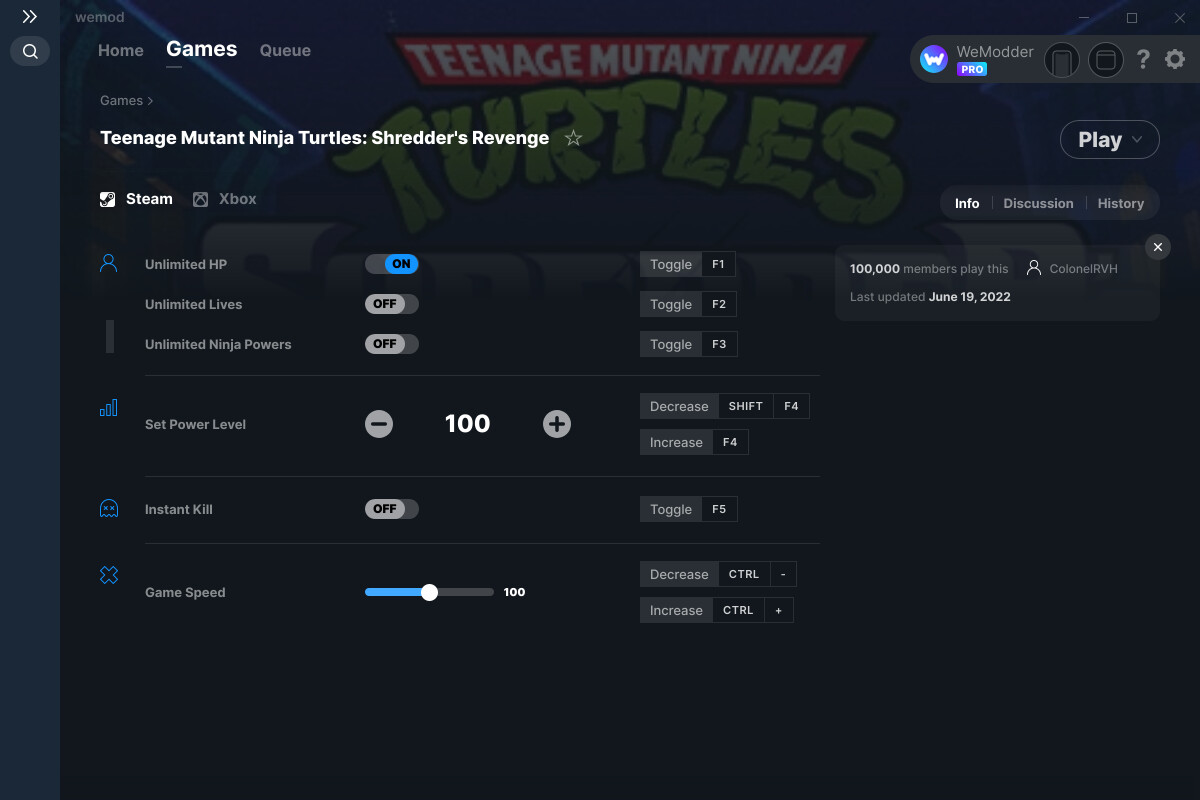Open the Discussion tab
This screenshot has height=800, width=1200.
[1038, 203]
